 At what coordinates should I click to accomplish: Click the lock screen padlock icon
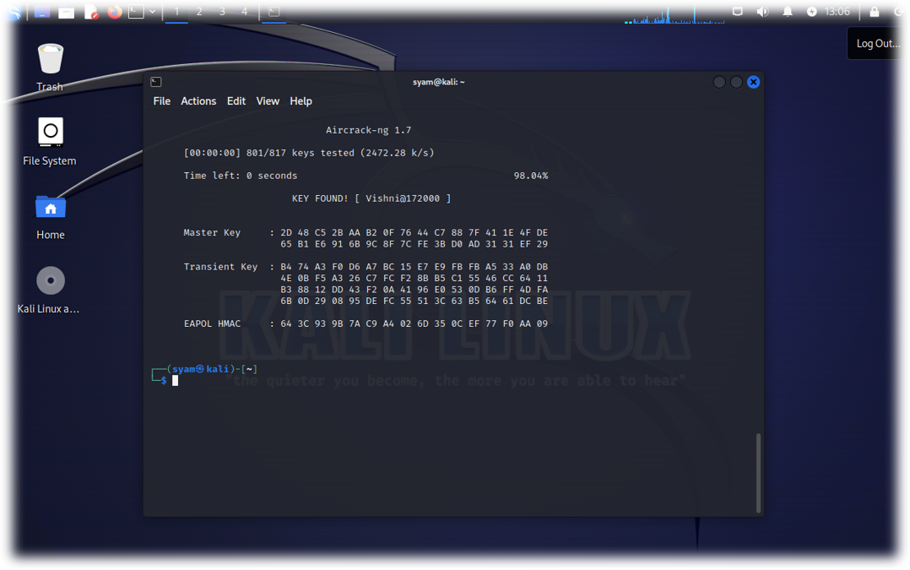[874, 12]
